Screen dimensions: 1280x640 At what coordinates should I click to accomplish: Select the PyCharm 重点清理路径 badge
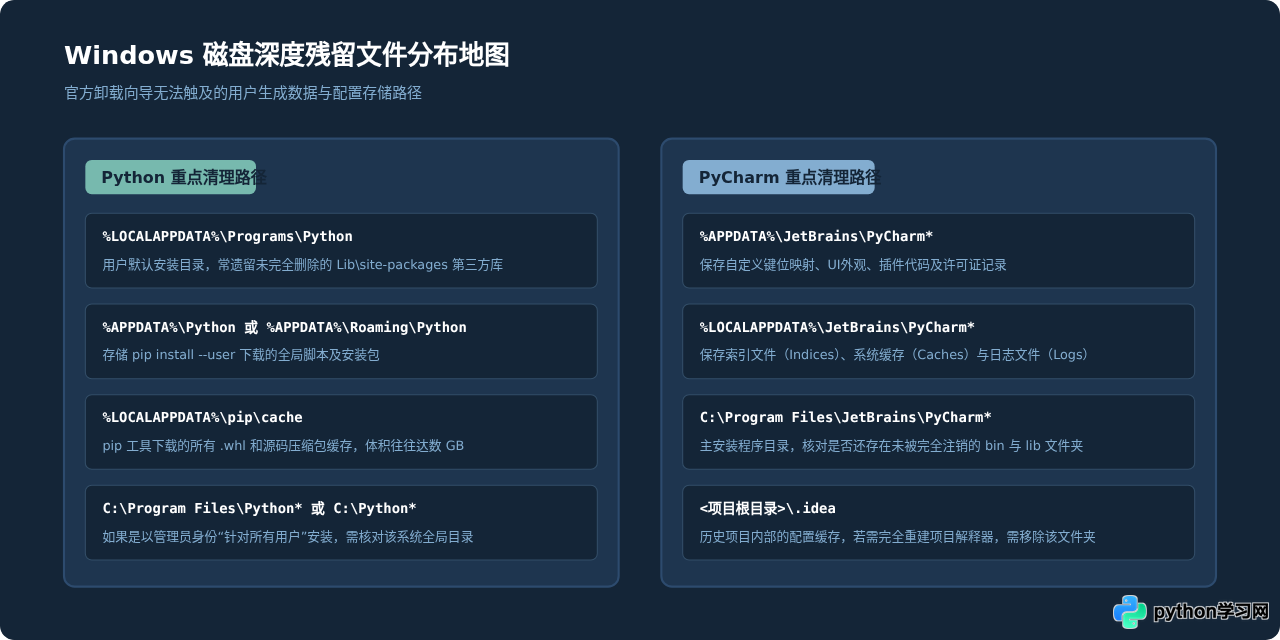coord(779,177)
